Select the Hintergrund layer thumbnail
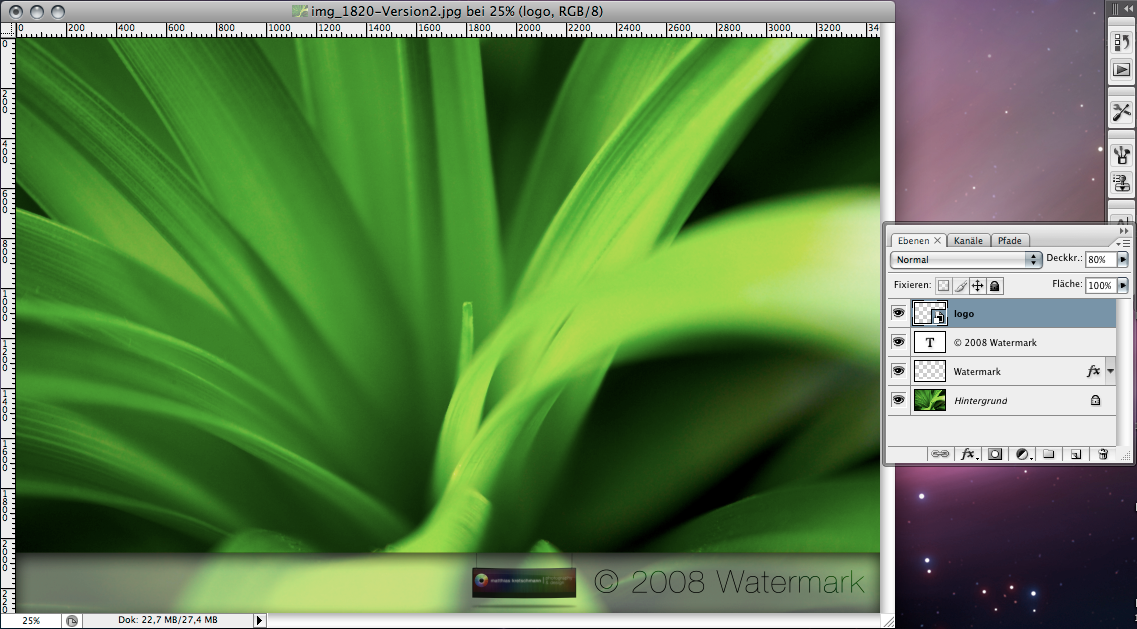The height and width of the screenshot is (629, 1137). pos(930,400)
